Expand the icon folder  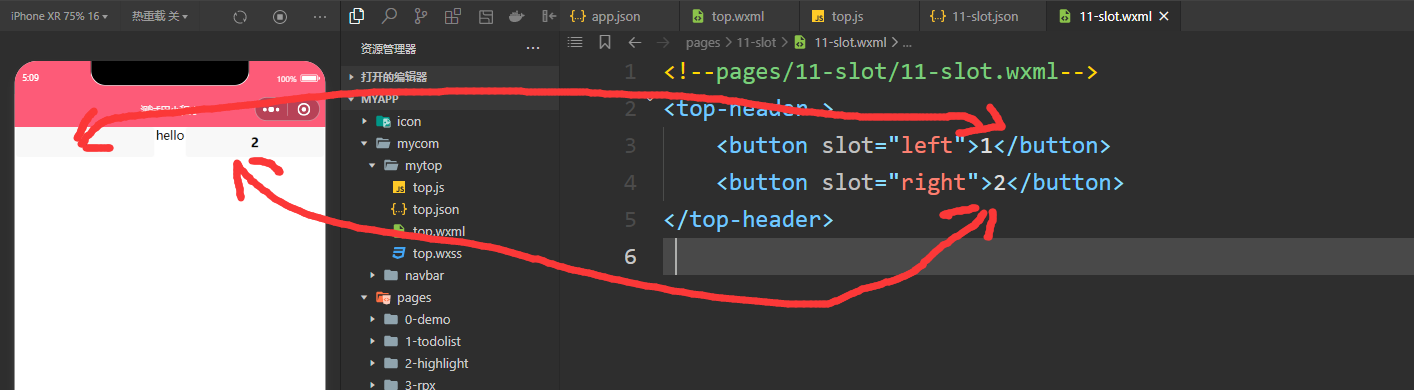click(450, 121)
